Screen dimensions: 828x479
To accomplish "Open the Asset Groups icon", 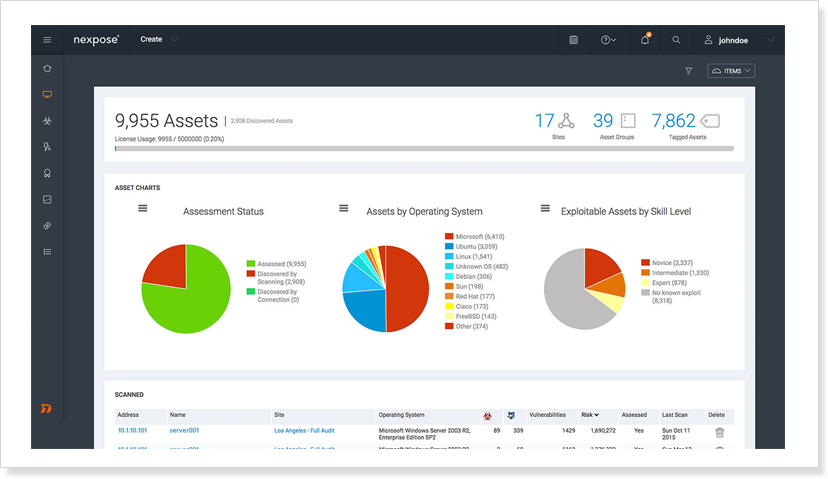I will tap(628, 121).
